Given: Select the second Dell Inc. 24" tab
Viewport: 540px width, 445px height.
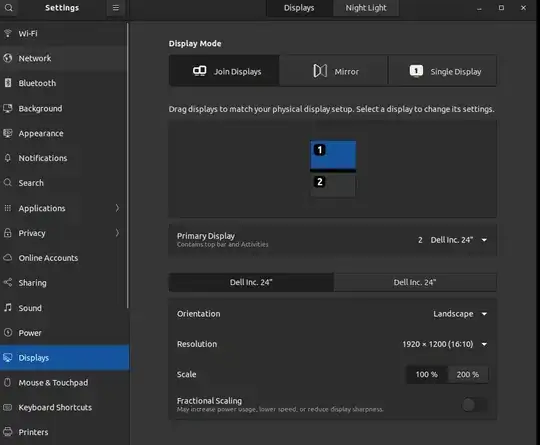Looking at the screenshot, I should pos(415,282).
